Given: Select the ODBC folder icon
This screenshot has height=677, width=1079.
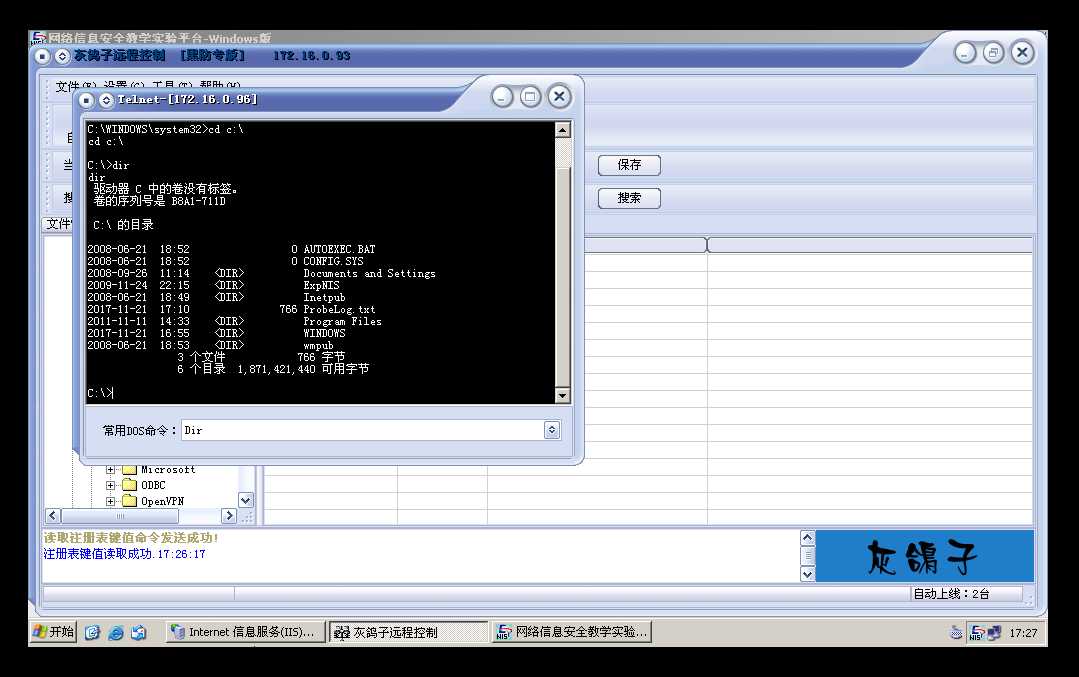Looking at the screenshot, I should click(x=129, y=486).
